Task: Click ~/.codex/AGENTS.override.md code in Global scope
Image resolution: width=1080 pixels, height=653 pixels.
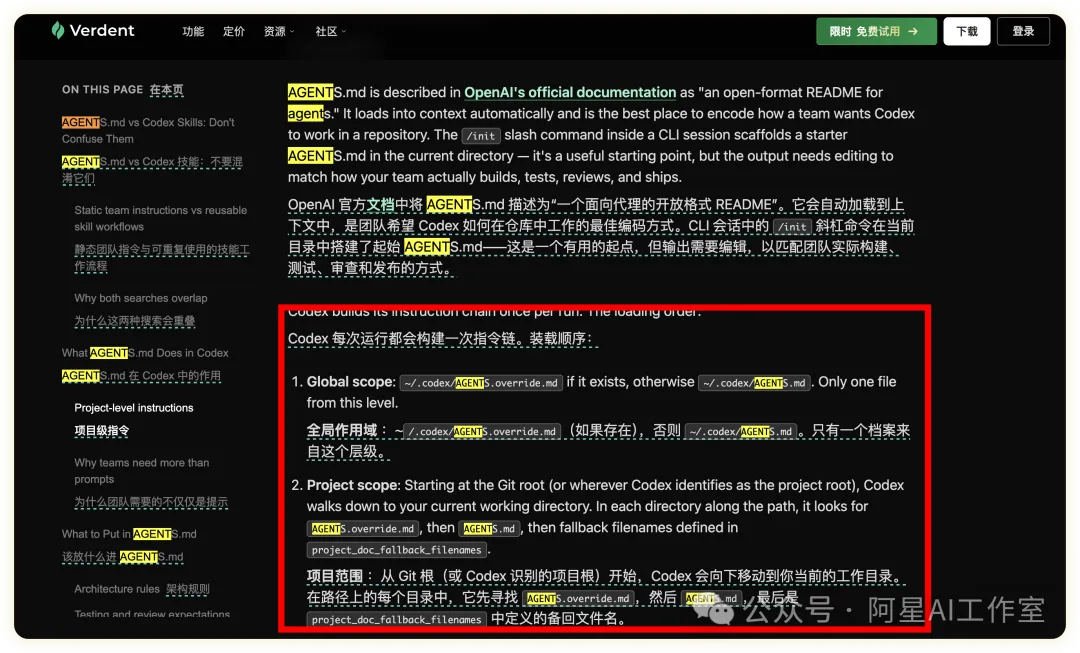Action: (481, 383)
